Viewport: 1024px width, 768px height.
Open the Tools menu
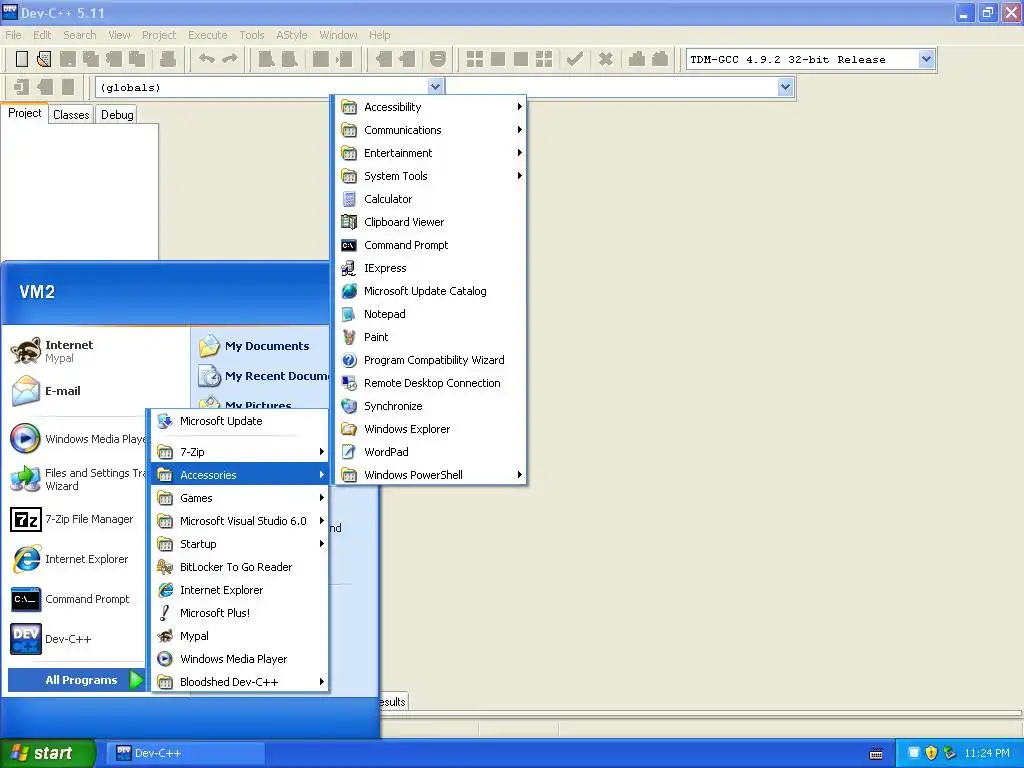tap(251, 35)
